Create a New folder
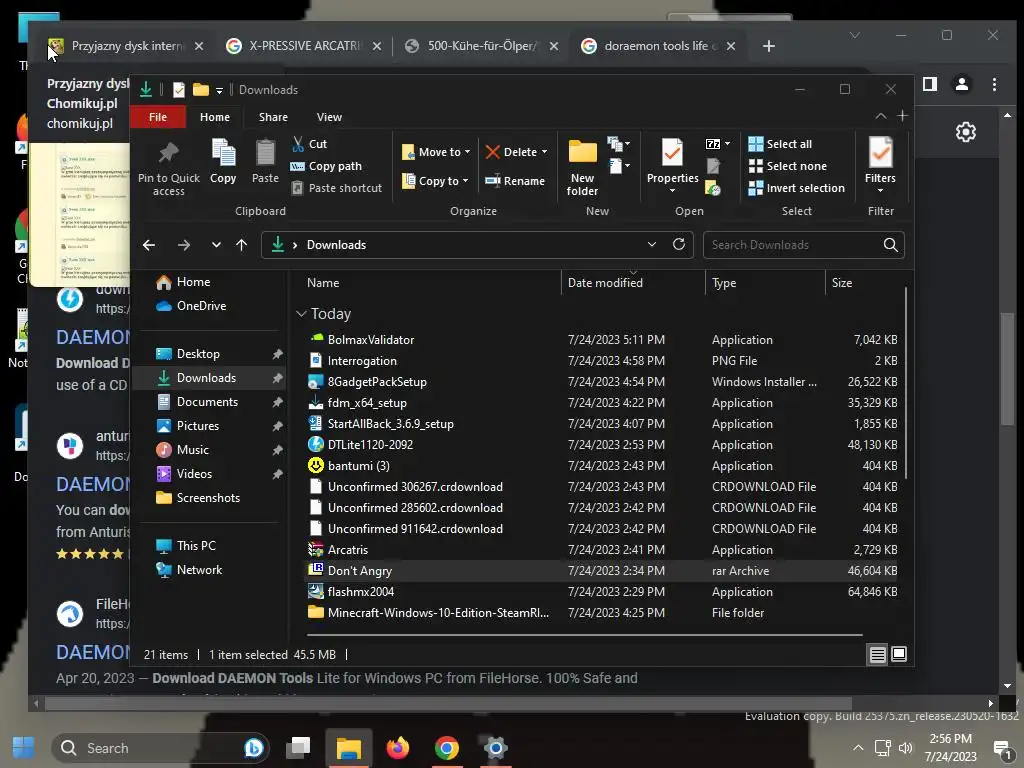 click(582, 168)
